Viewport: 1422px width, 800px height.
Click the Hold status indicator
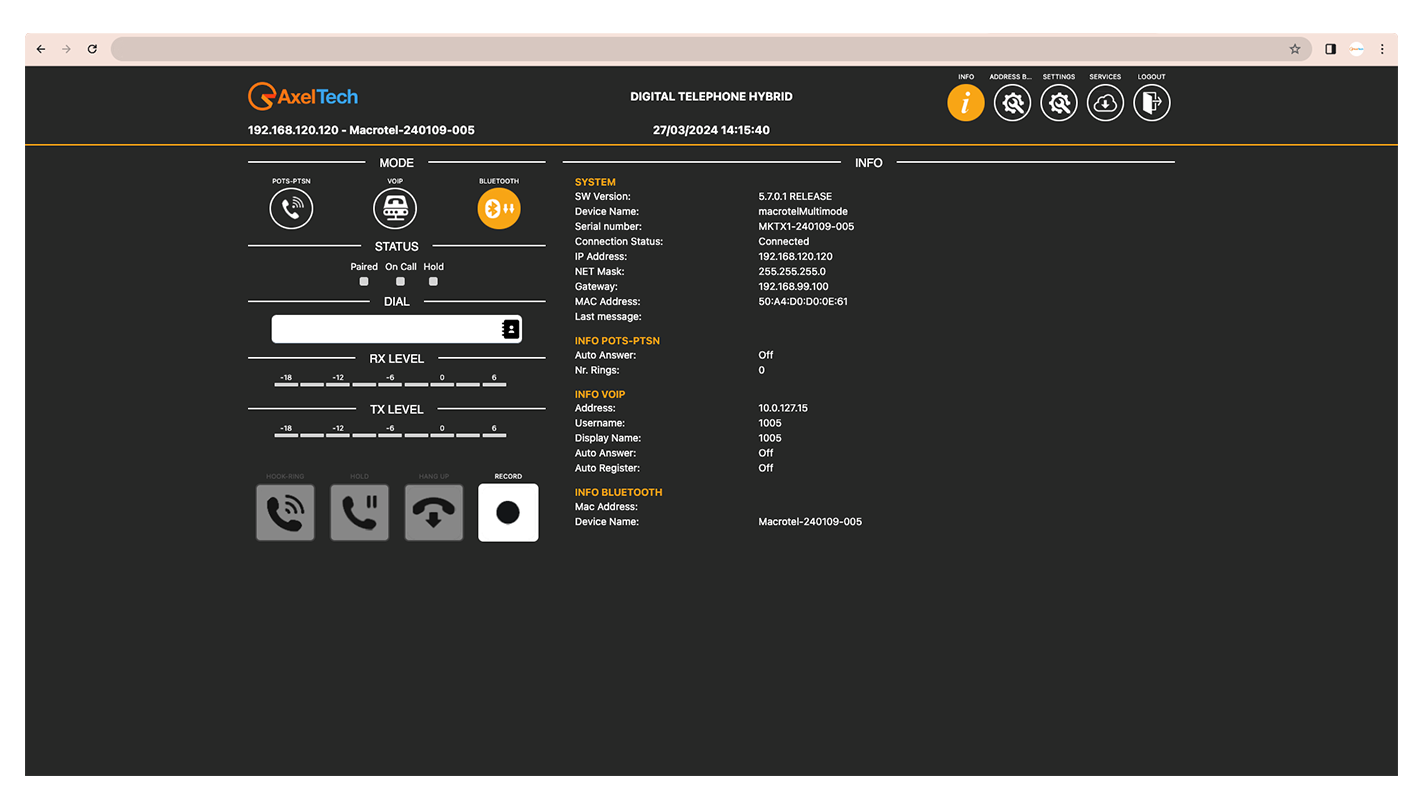(433, 282)
